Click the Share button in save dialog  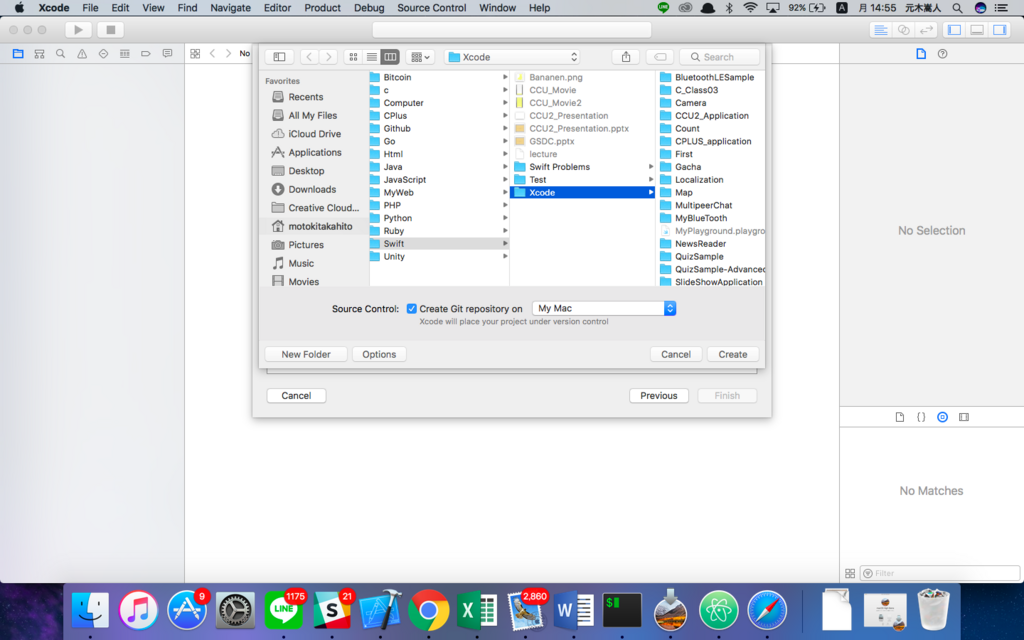tap(626, 57)
